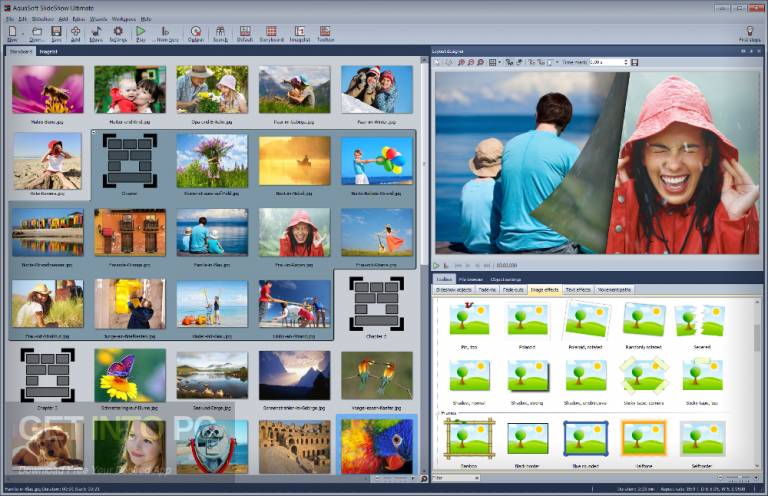Open the Image effects toolbox tab

pyautogui.click(x=545, y=290)
